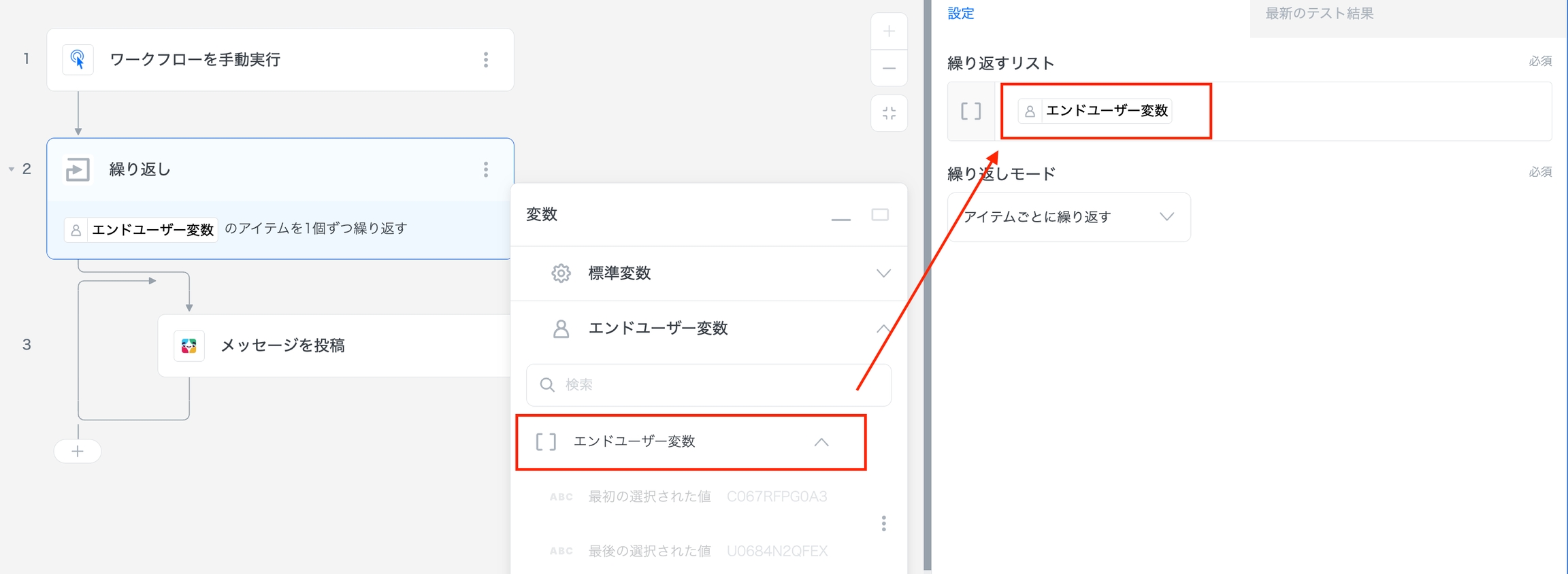Image resolution: width=1568 pixels, height=574 pixels.
Task: Click the 繰り返し loop step icon
Action: coord(78,169)
